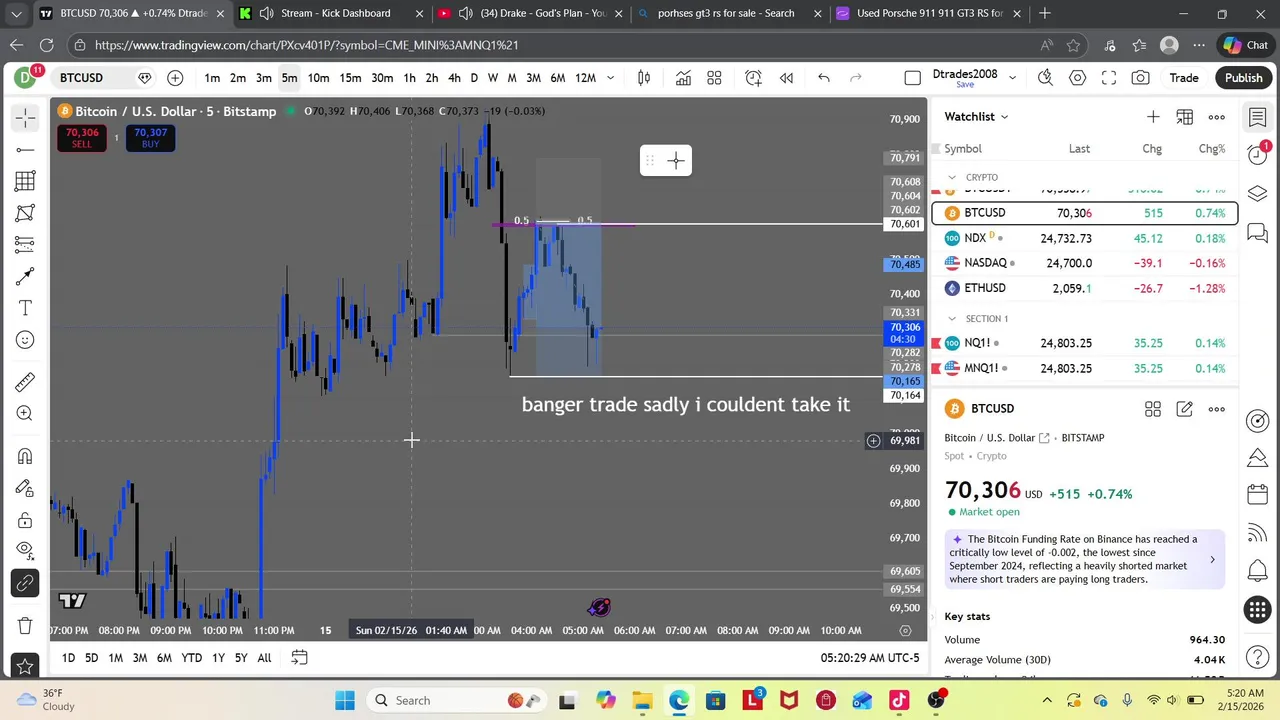The image size is (1280, 720).
Task: Click the Trade button
Action: click(1184, 78)
